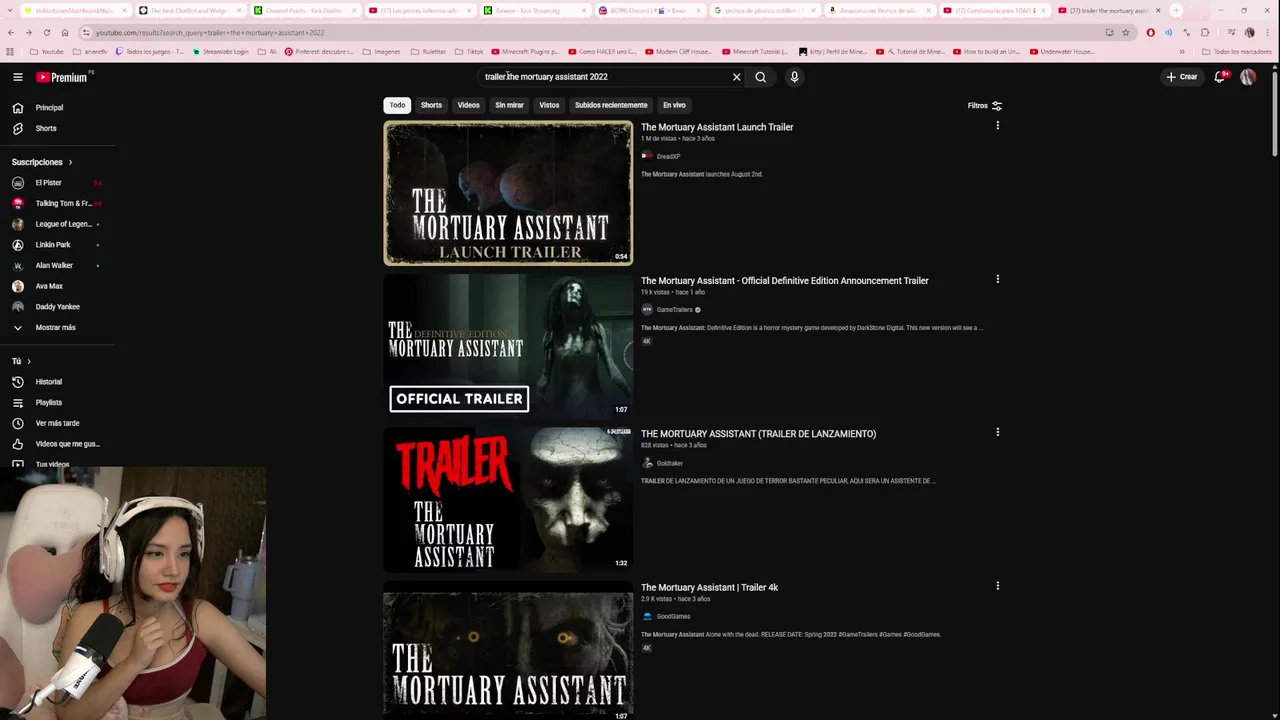Open Imagenes bookmark folder
The height and width of the screenshot is (720, 1280).
tap(381, 51)
